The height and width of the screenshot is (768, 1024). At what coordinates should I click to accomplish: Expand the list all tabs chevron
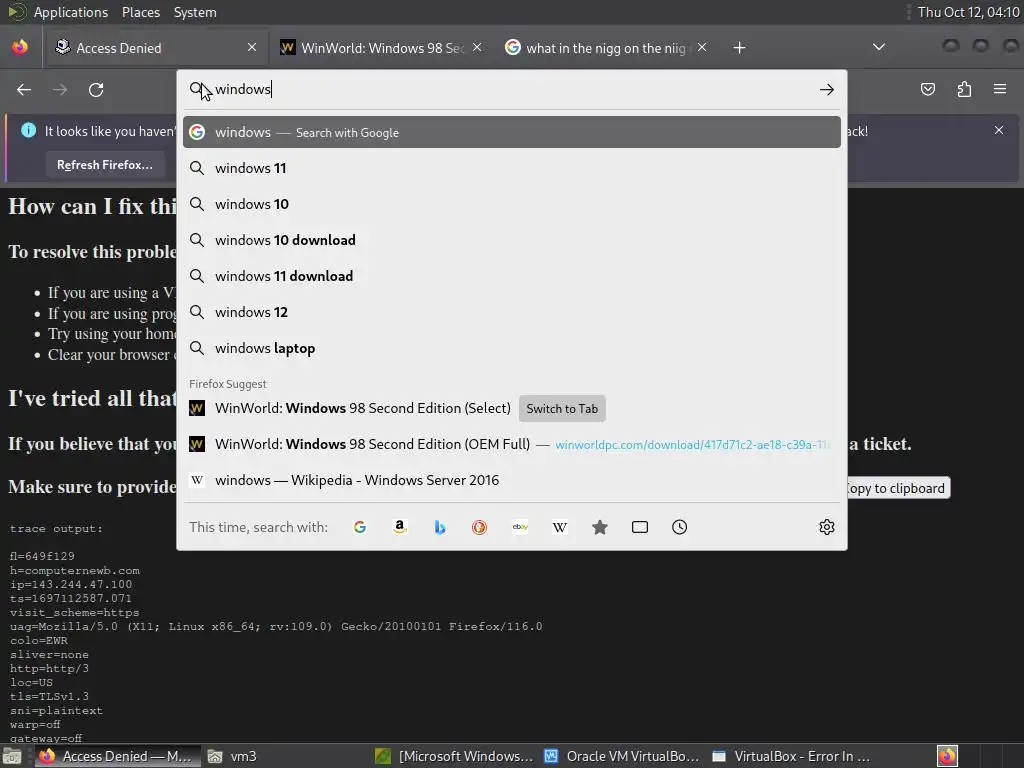879,47
